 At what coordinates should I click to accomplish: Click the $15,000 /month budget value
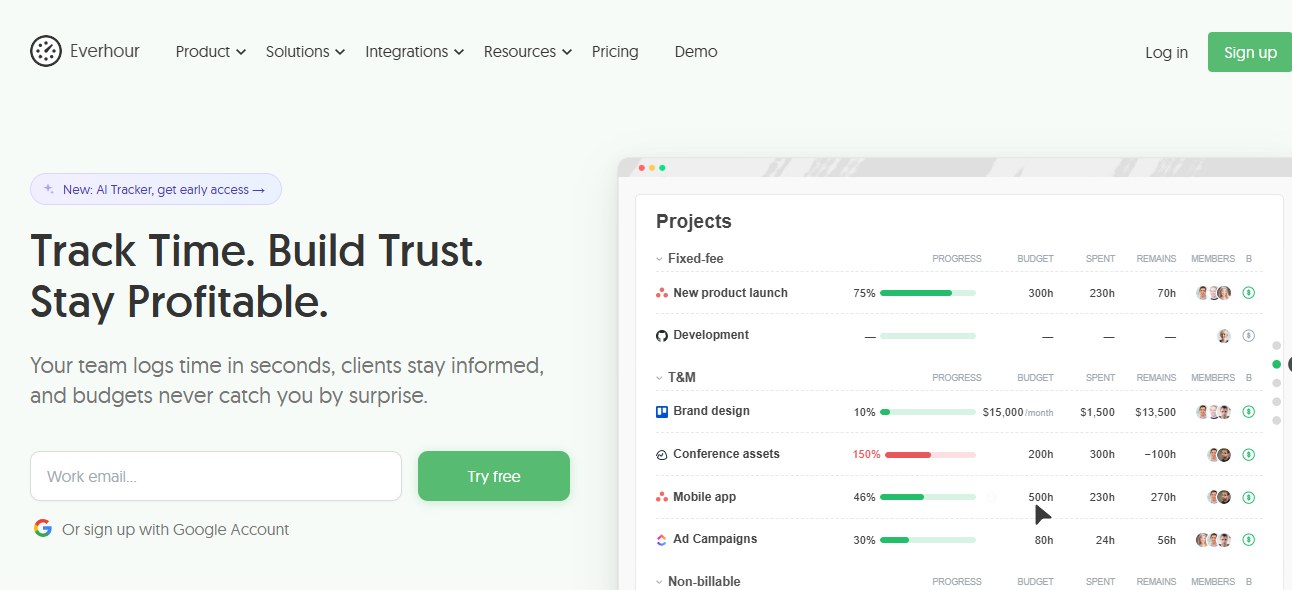[x=1018, y=412]
